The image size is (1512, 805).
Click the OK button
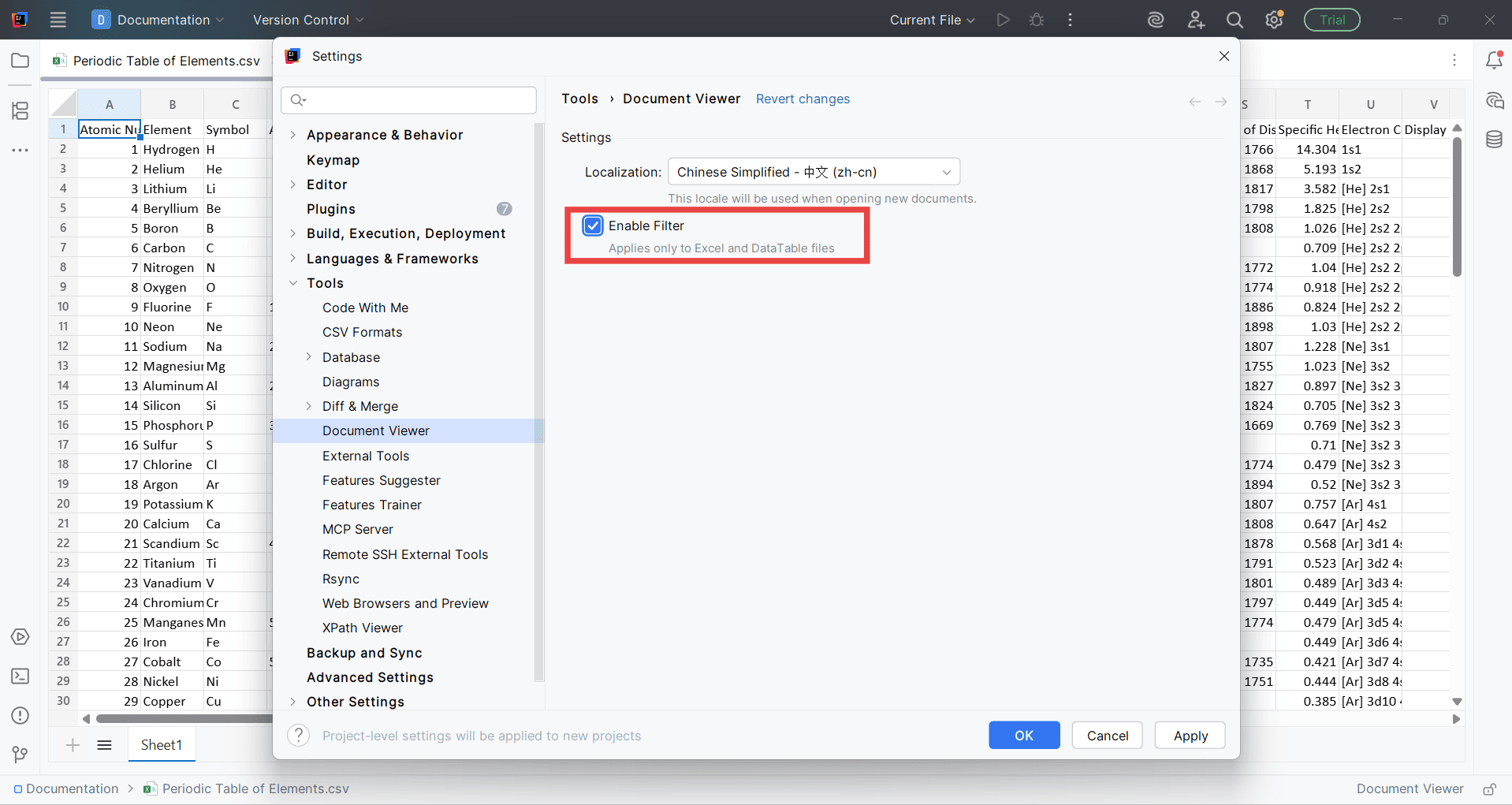[1024, 736]
